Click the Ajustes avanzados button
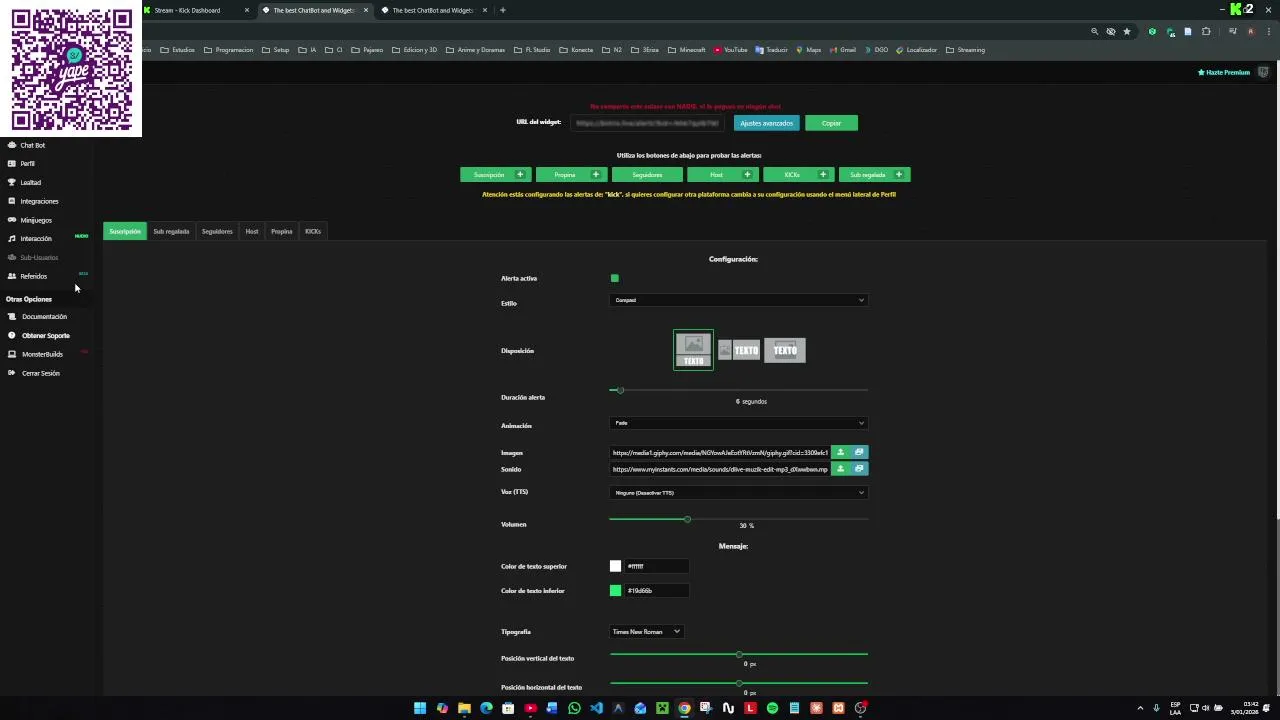 point(766,123)
